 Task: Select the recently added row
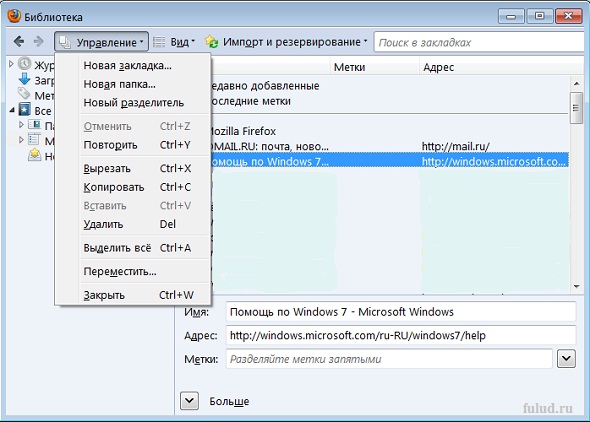pyautogui.click(x=390, y=86)
